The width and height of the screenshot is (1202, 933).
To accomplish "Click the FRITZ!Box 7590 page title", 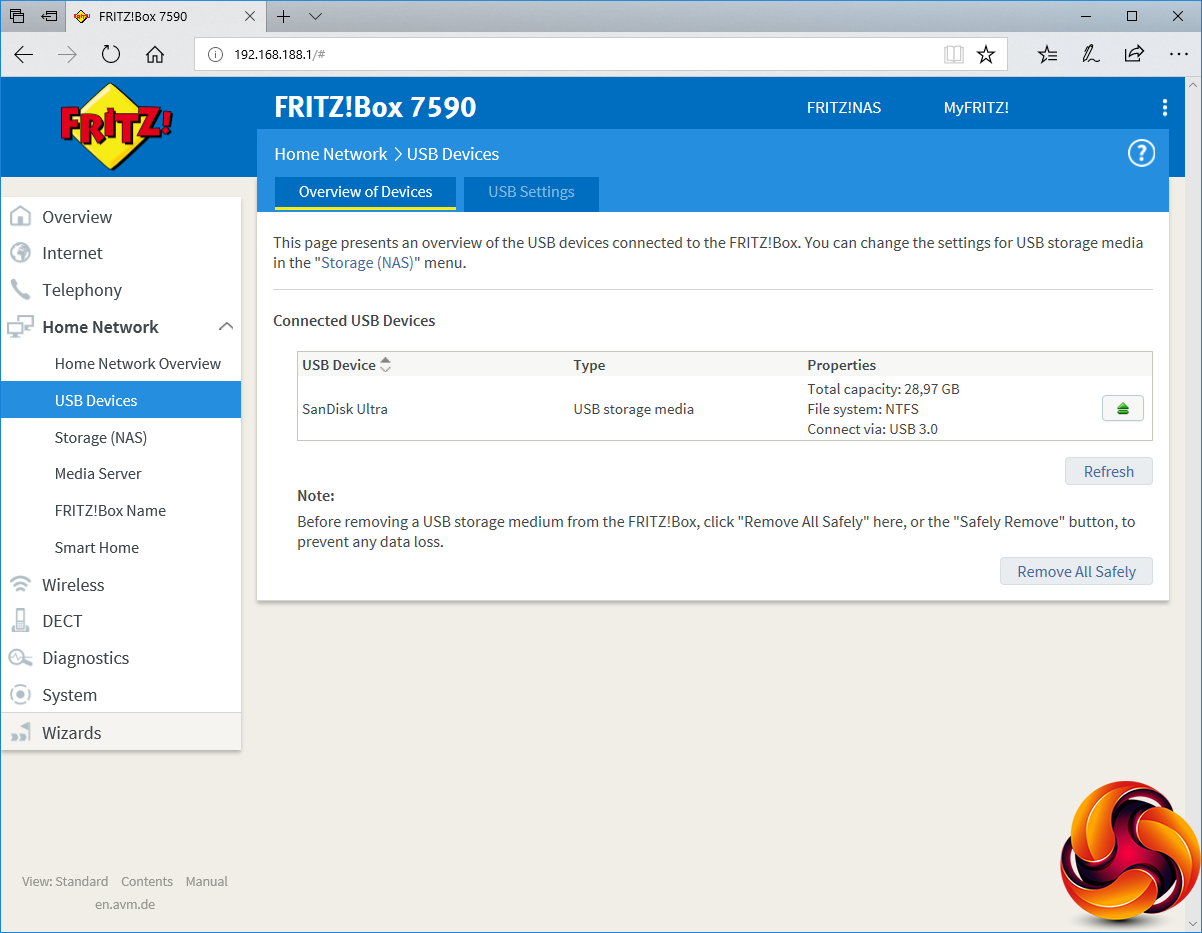I will tap(375, 107).
